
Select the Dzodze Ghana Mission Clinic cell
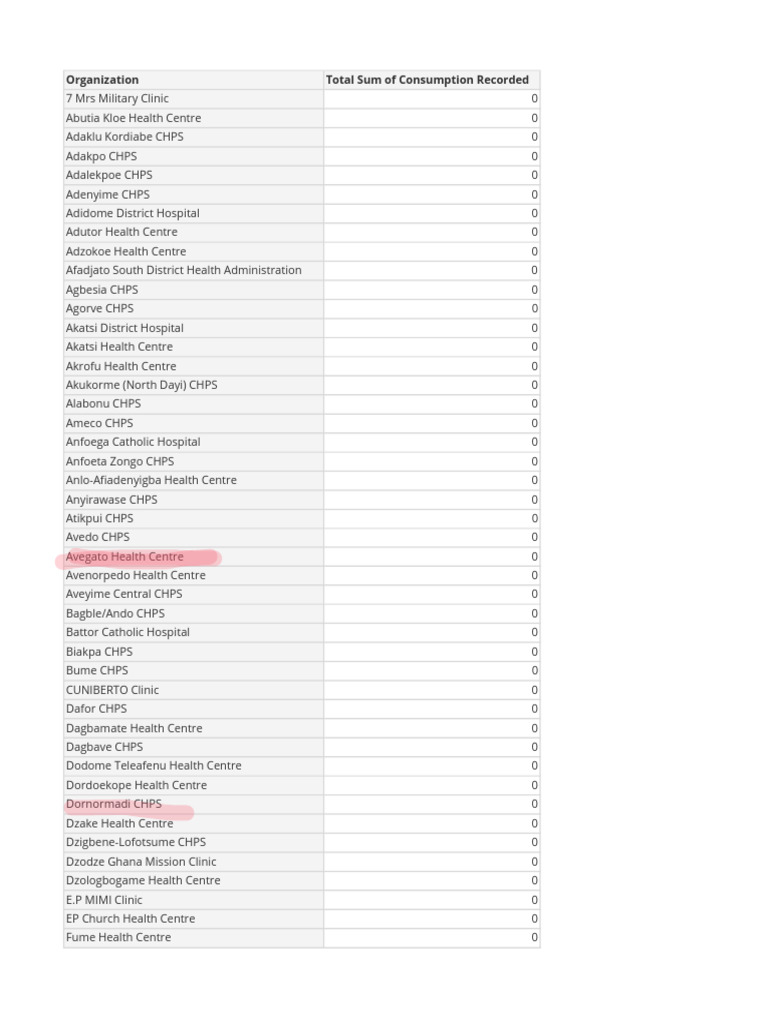(x=193, y=861)
